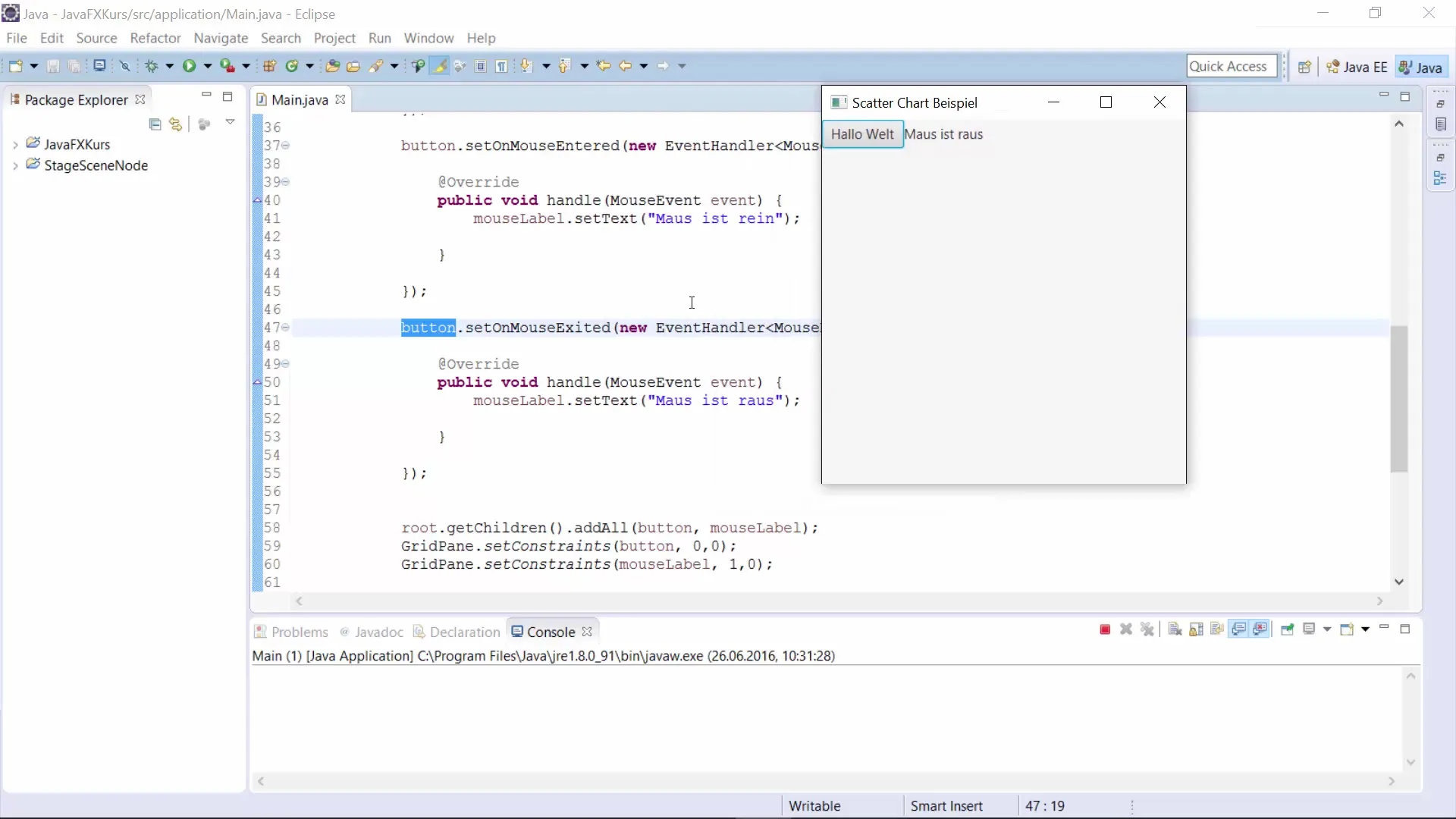This screenshot has width=1456, height=819.
Task: Toggle Mark Occurrences highlighter button
Action: (439, 66)
